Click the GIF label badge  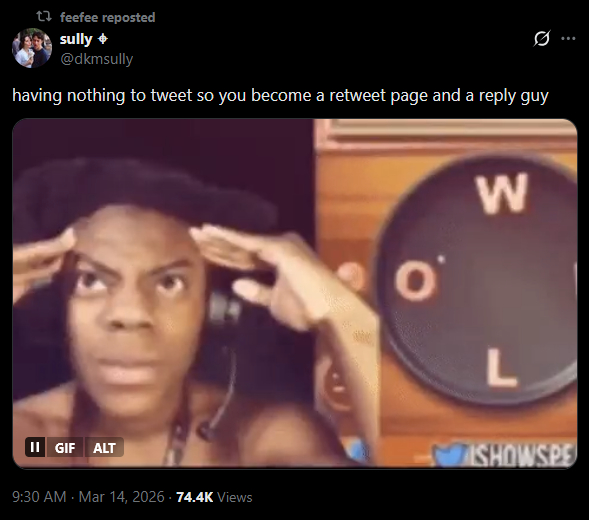click(x=65, y=447)
